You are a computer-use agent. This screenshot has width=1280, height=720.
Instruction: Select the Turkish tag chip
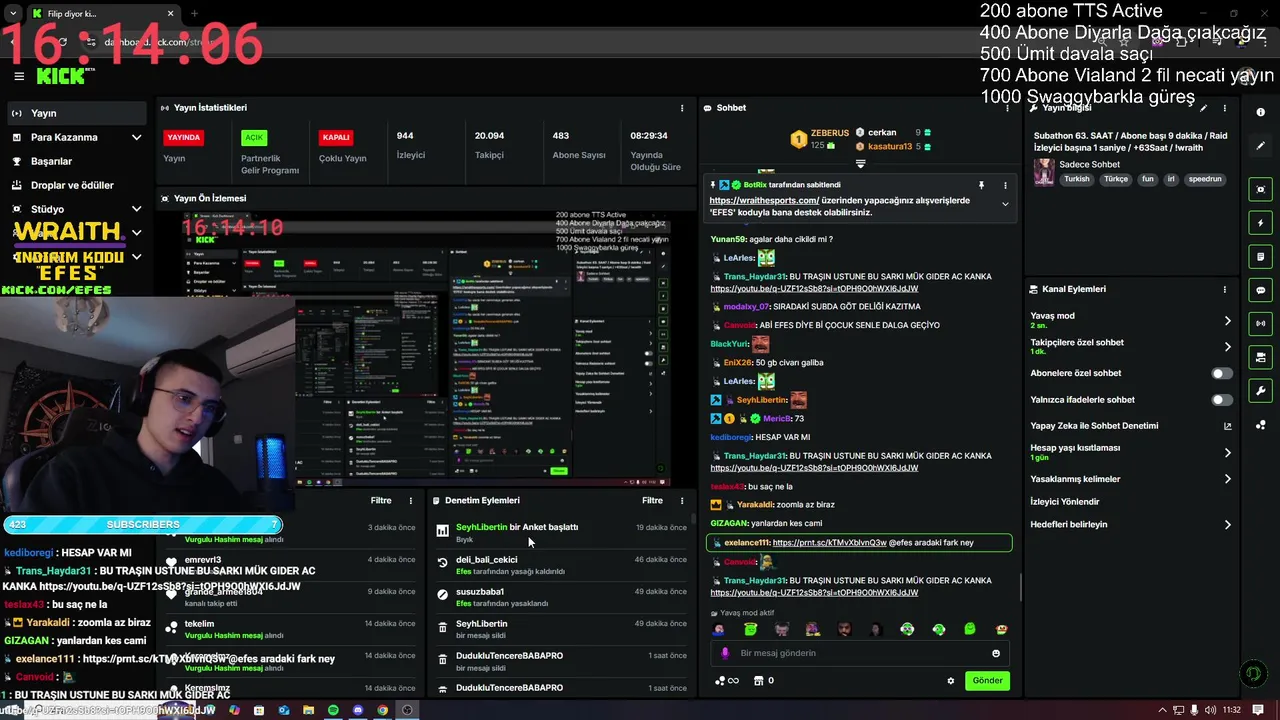(1077, 179)
